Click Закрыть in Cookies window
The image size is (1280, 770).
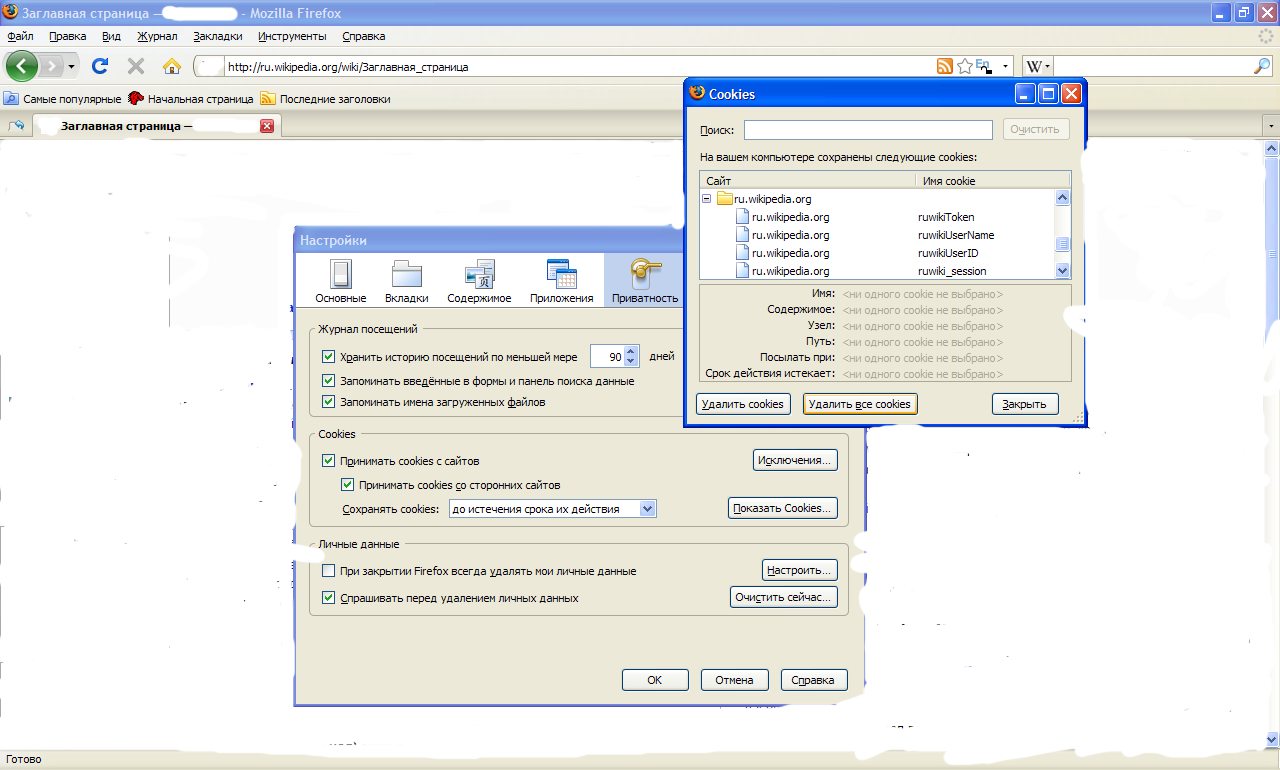click(x=1025, y=404)
